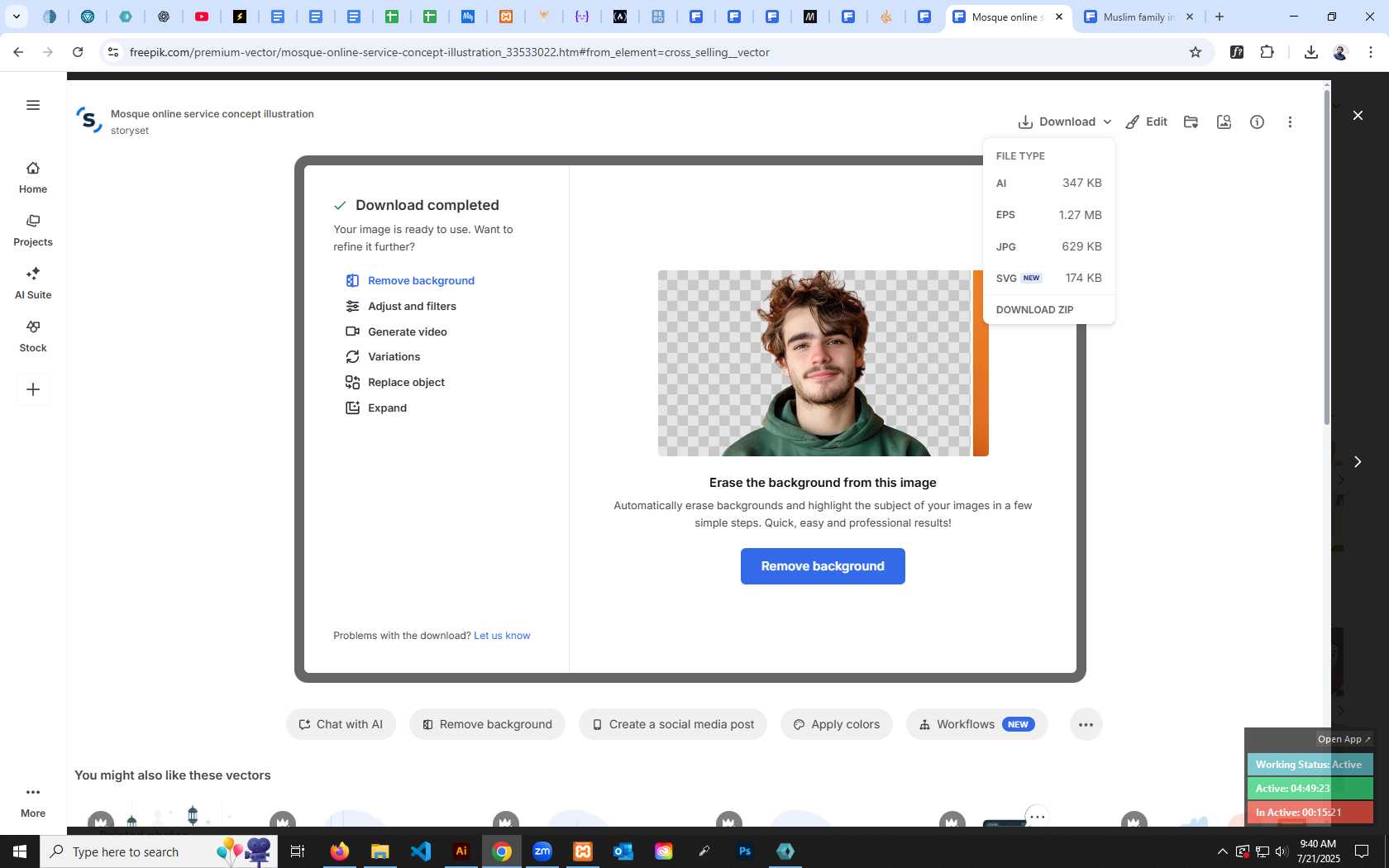Click the browser back arrow
Screen dimensions: 1389x868
18,52
